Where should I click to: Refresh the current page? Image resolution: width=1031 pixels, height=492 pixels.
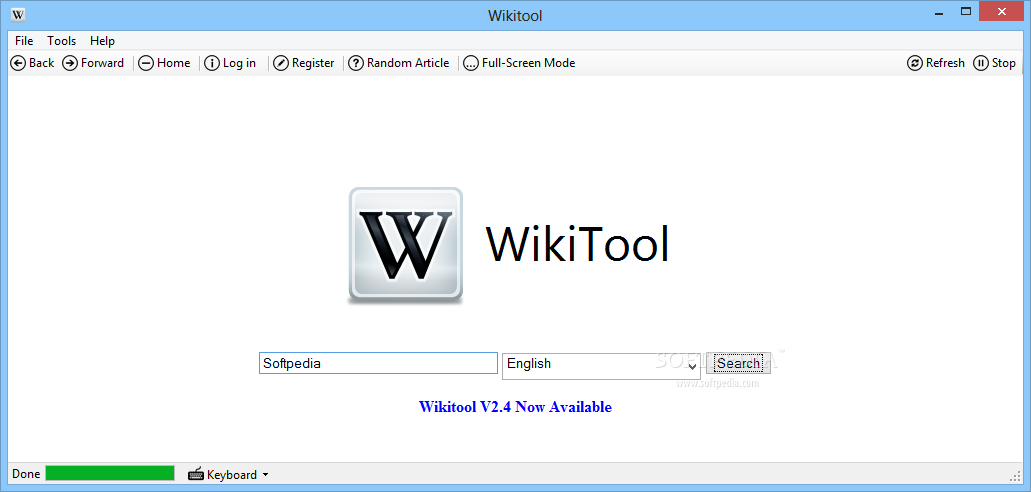[x=936, y=63]
